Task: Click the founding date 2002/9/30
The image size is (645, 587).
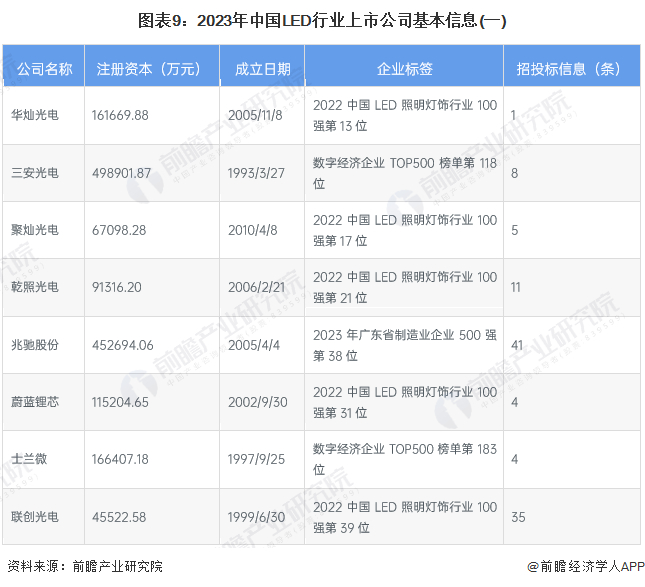Action: point(258,402)
